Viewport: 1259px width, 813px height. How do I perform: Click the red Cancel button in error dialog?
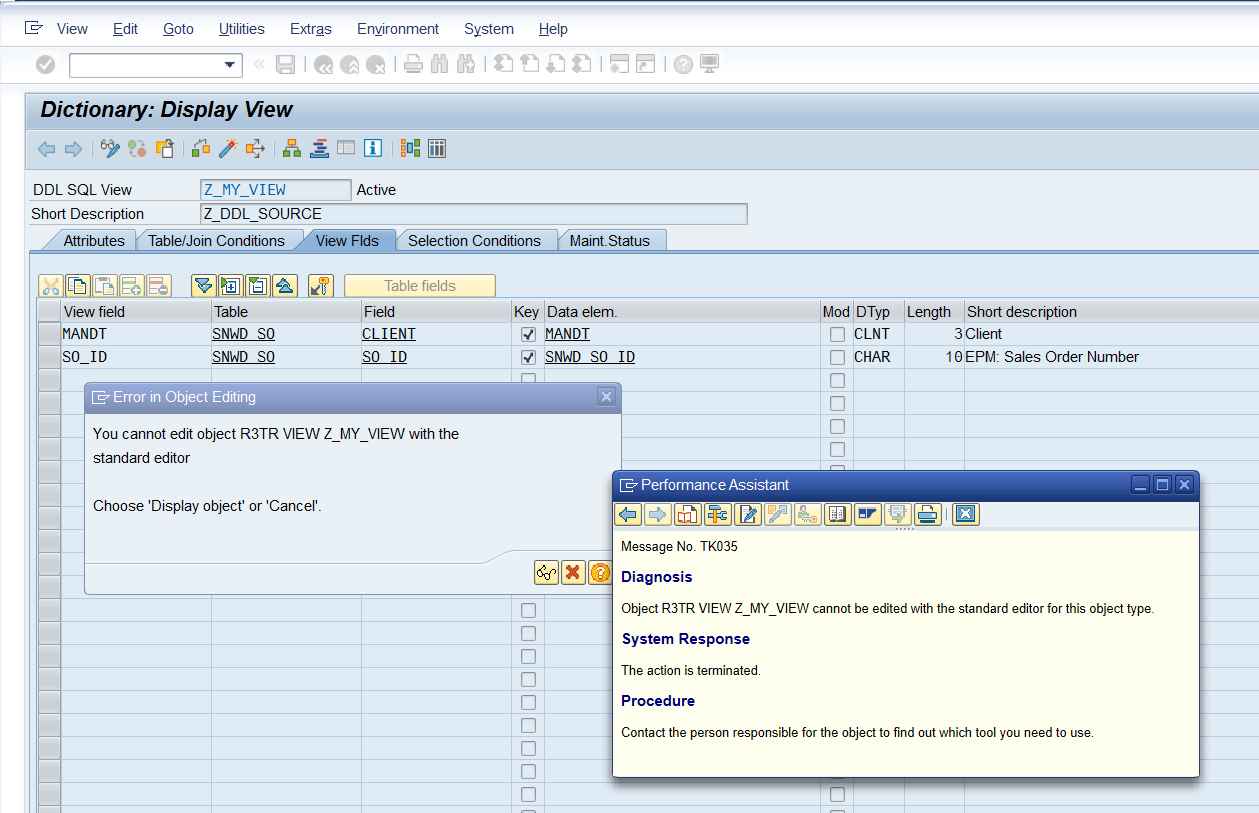pos(573,573)
